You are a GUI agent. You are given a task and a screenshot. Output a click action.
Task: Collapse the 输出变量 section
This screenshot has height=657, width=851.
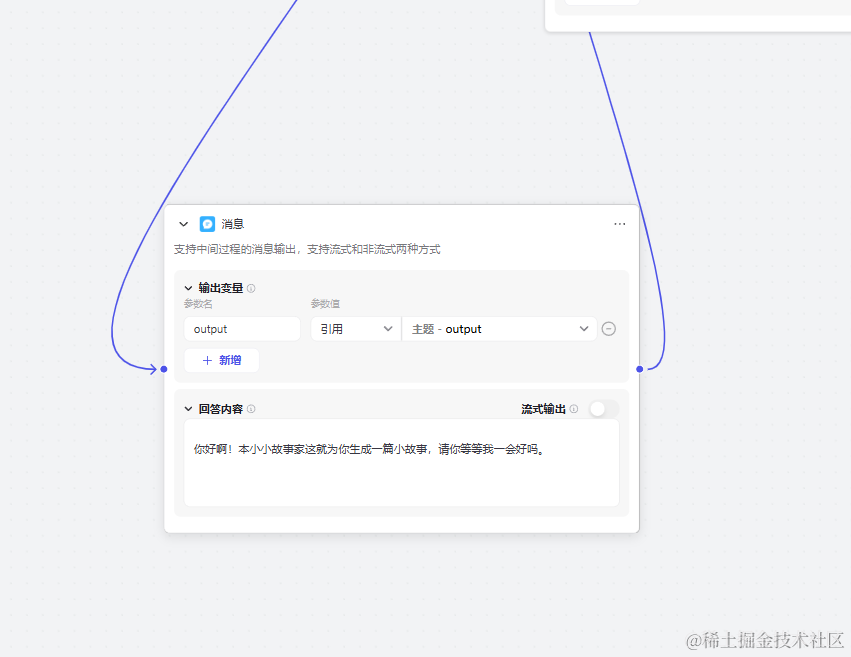pyautogui.click(x=188, y=288)
